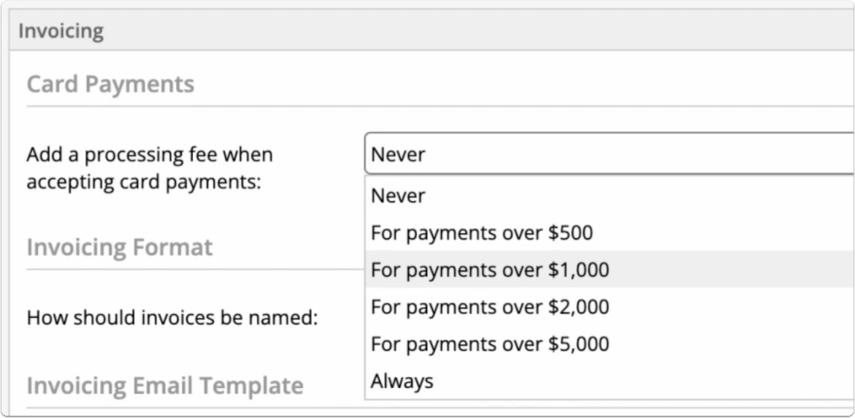Choose For payments over $500
The image size is (855, 418).
[x=609, y=233]
